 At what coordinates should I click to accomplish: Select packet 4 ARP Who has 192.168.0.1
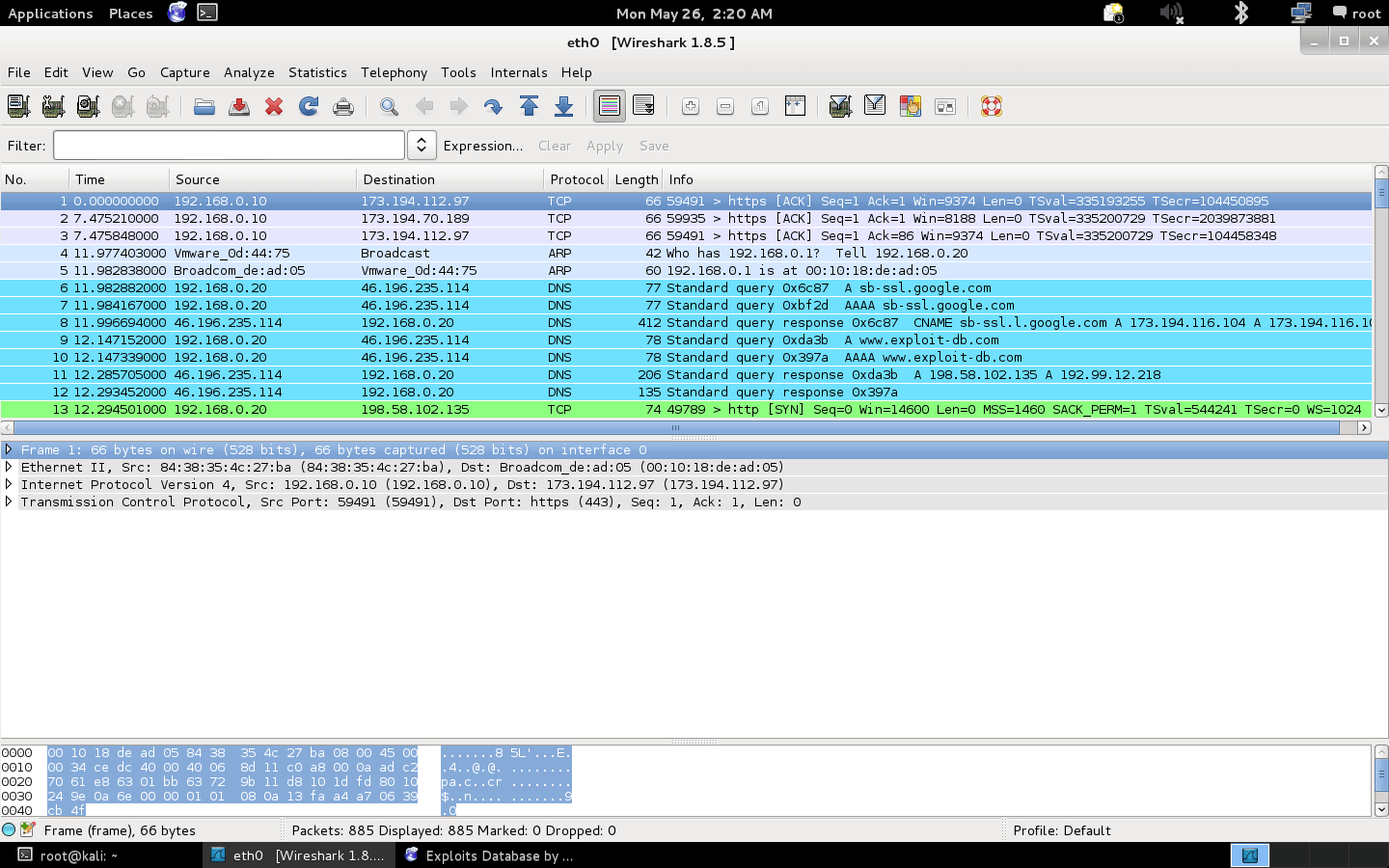pyautogui.click(x=686, y=253)
